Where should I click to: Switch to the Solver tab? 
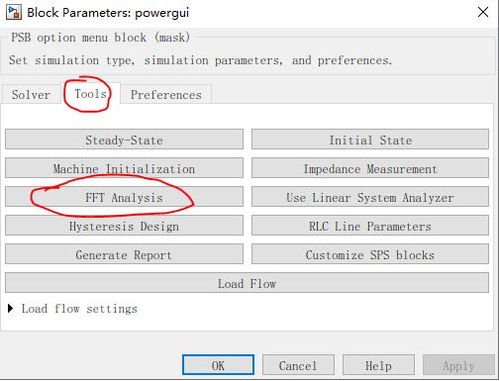coord(31,95)
